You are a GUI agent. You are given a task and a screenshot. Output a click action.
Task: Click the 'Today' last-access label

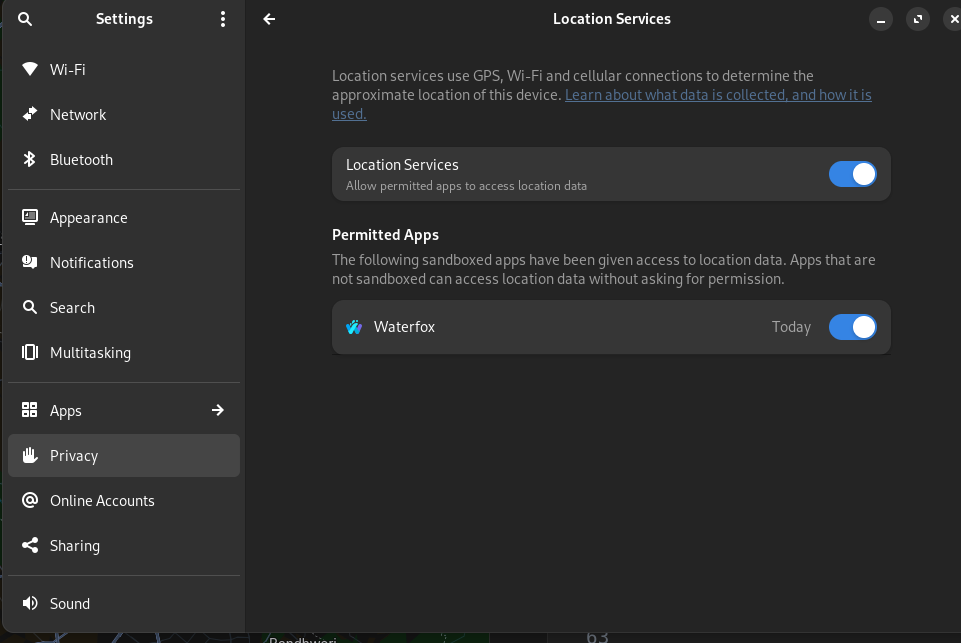(x=791, y=327)
